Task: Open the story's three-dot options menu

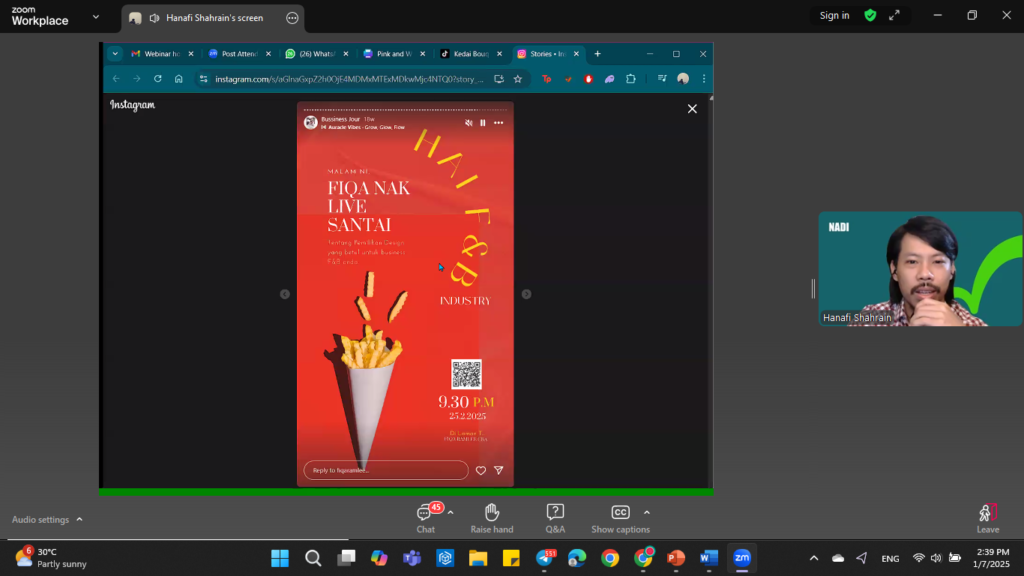Action: [x=498, y=123]
